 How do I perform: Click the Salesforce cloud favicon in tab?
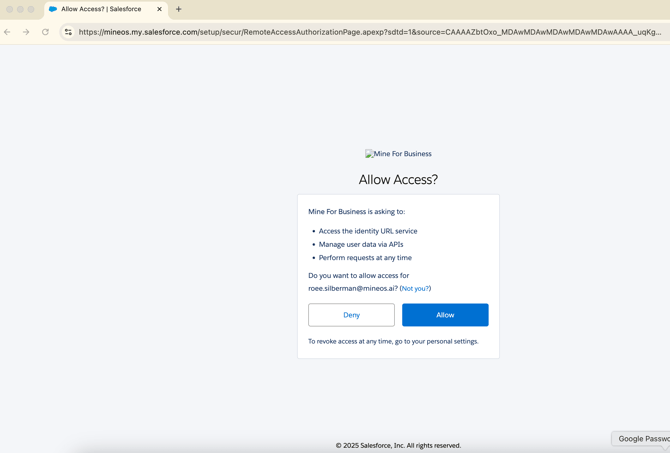(53, 9)
